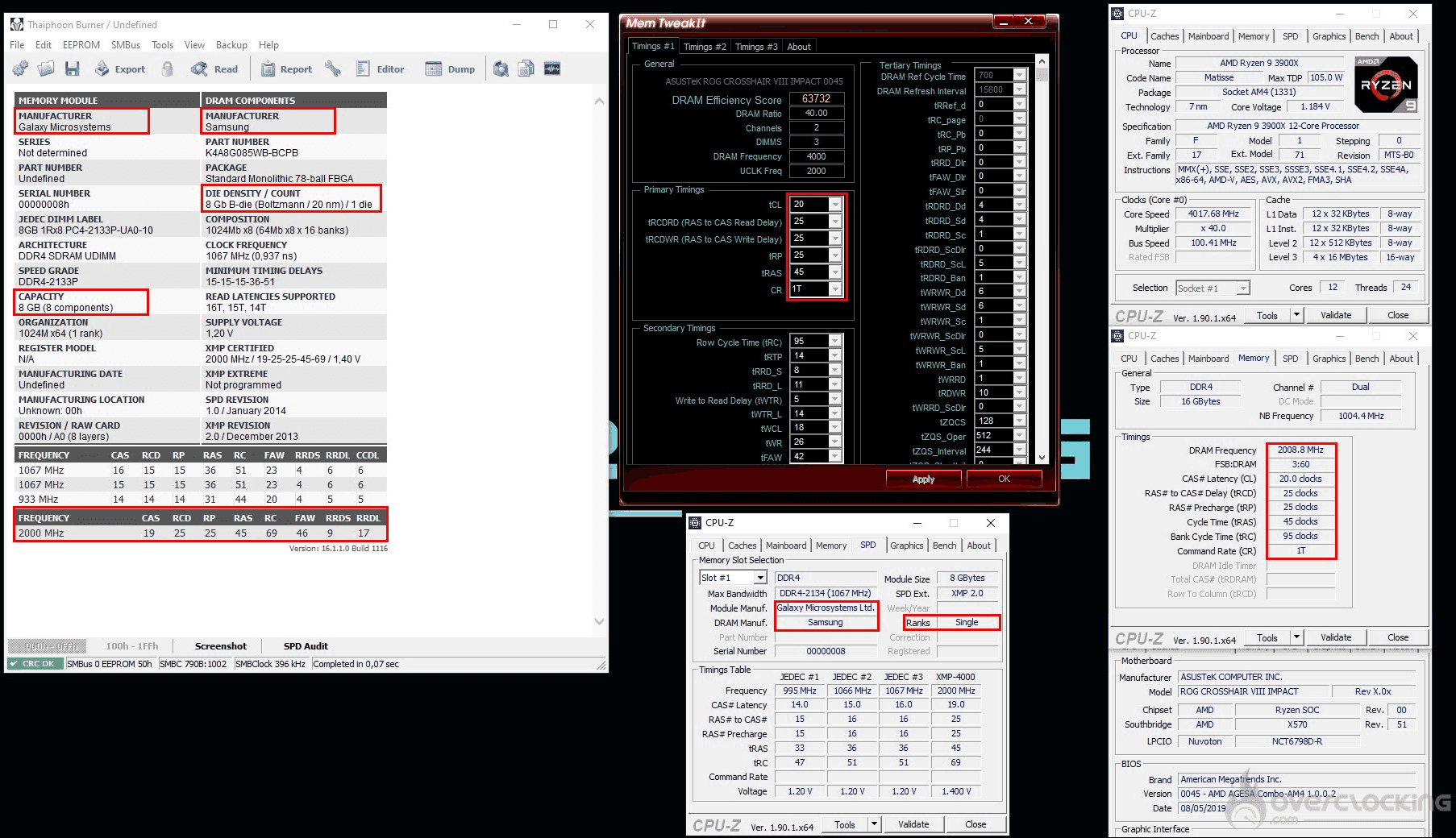This screenshot has height=838, width=1456.
Task: Open the tRDWR tertiary timing dropdown
Action: (1019, 392)
